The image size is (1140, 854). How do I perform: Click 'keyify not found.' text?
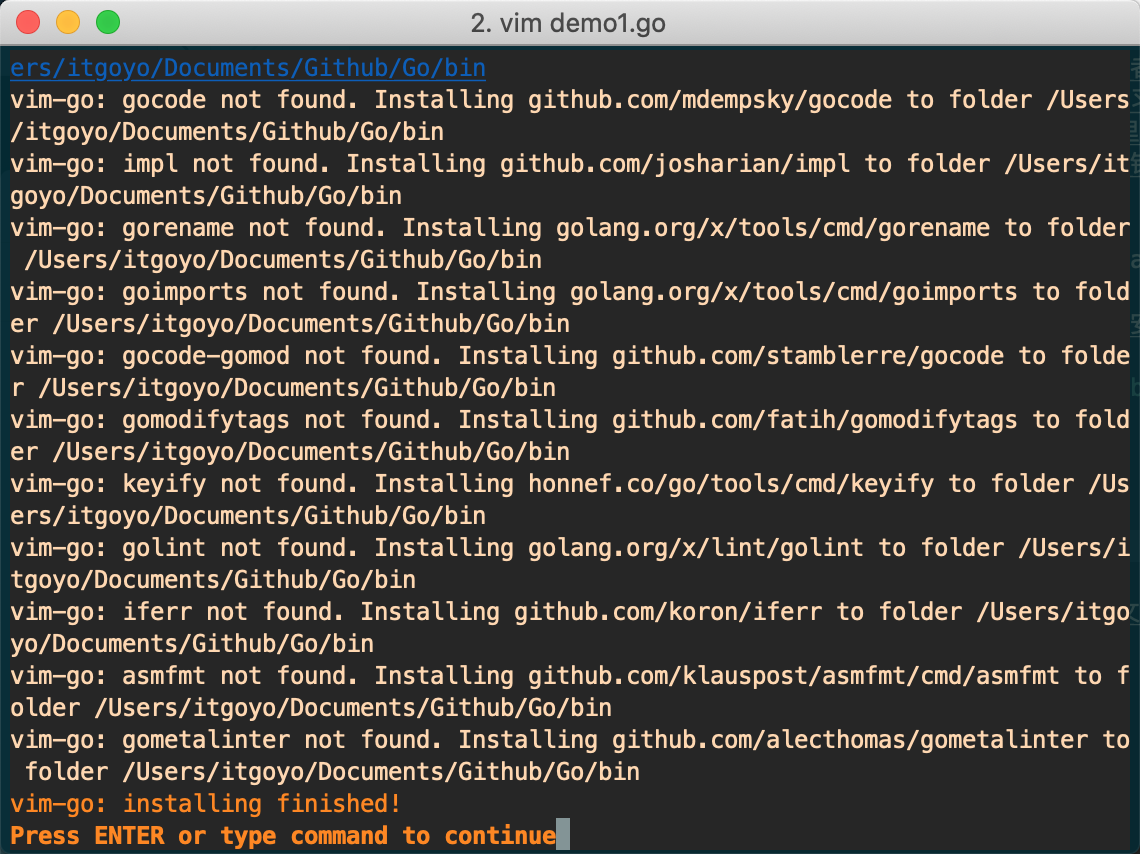pyautogui.click(x=240, y=483)
